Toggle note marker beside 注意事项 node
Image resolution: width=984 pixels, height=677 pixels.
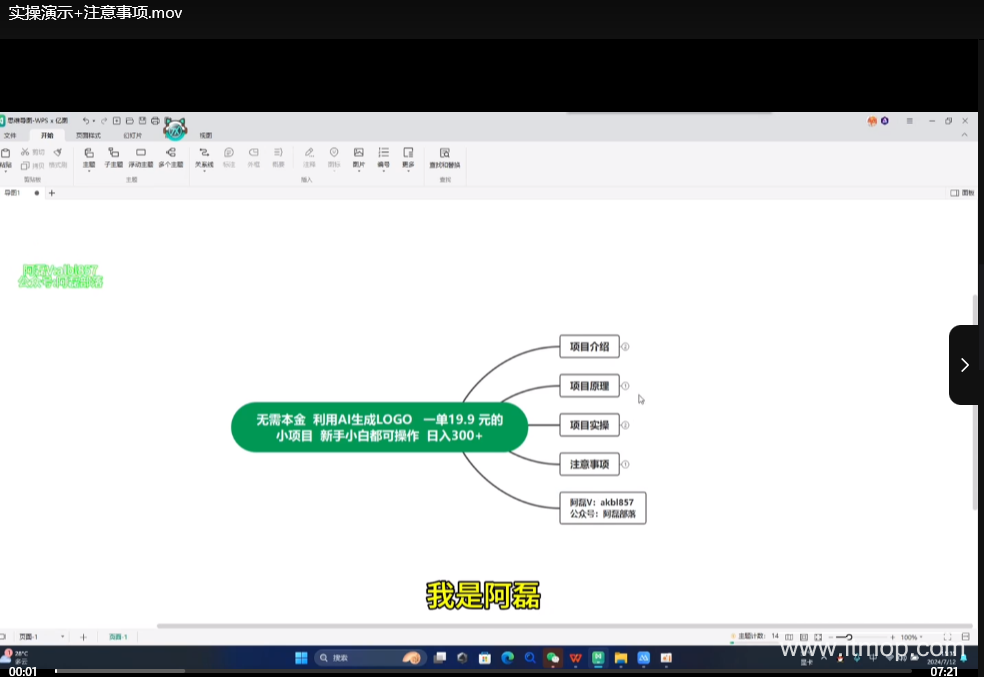coord(625,464)
